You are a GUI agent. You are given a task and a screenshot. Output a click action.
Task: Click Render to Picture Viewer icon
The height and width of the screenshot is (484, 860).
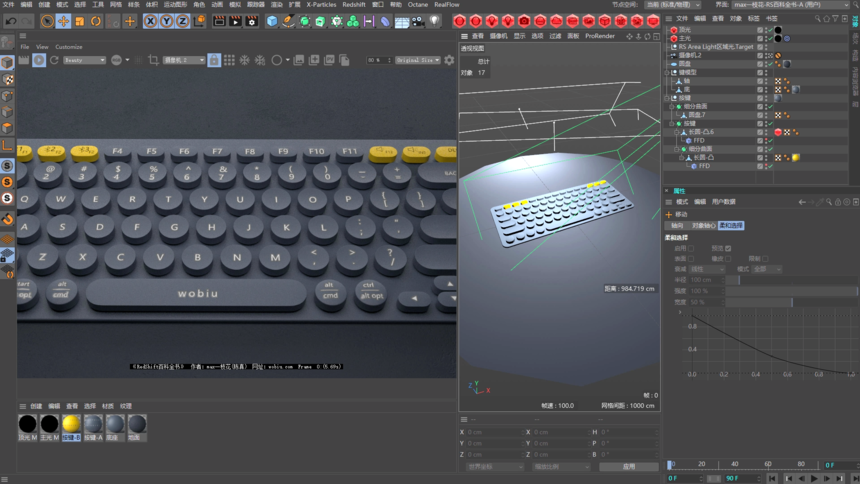[x=235, y=21]
